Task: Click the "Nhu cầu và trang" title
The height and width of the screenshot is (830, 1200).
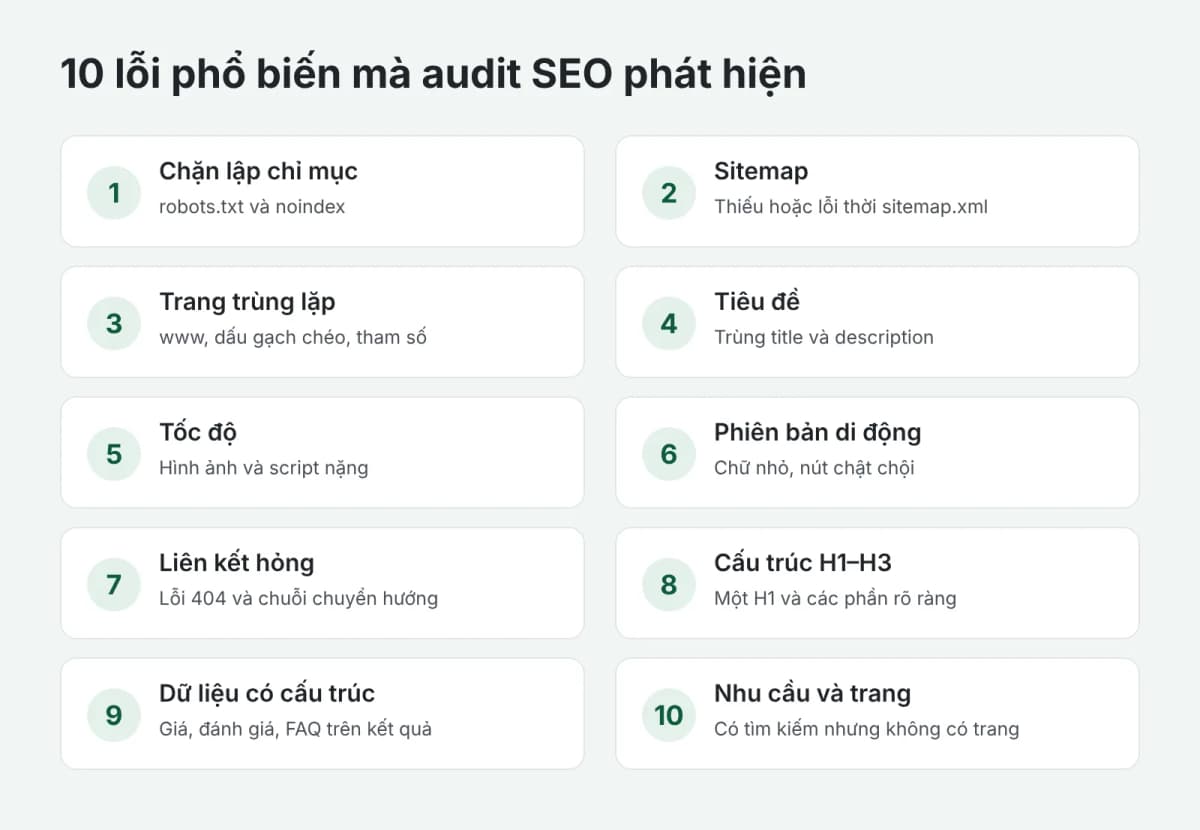Action: click(x=813, y=694)
